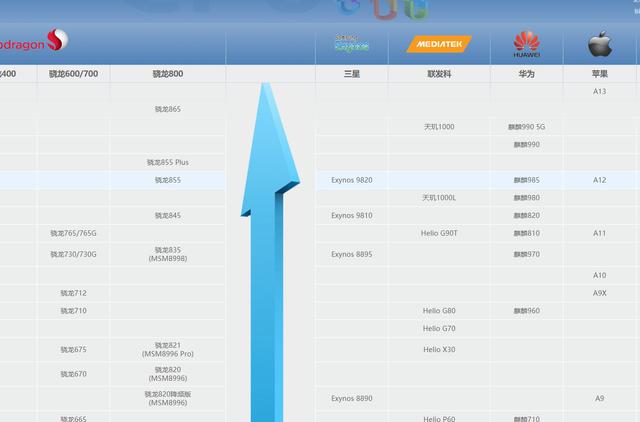Click the plain A9 cell
This screenshot has height=422, width=640.
(x=600, y=398)
